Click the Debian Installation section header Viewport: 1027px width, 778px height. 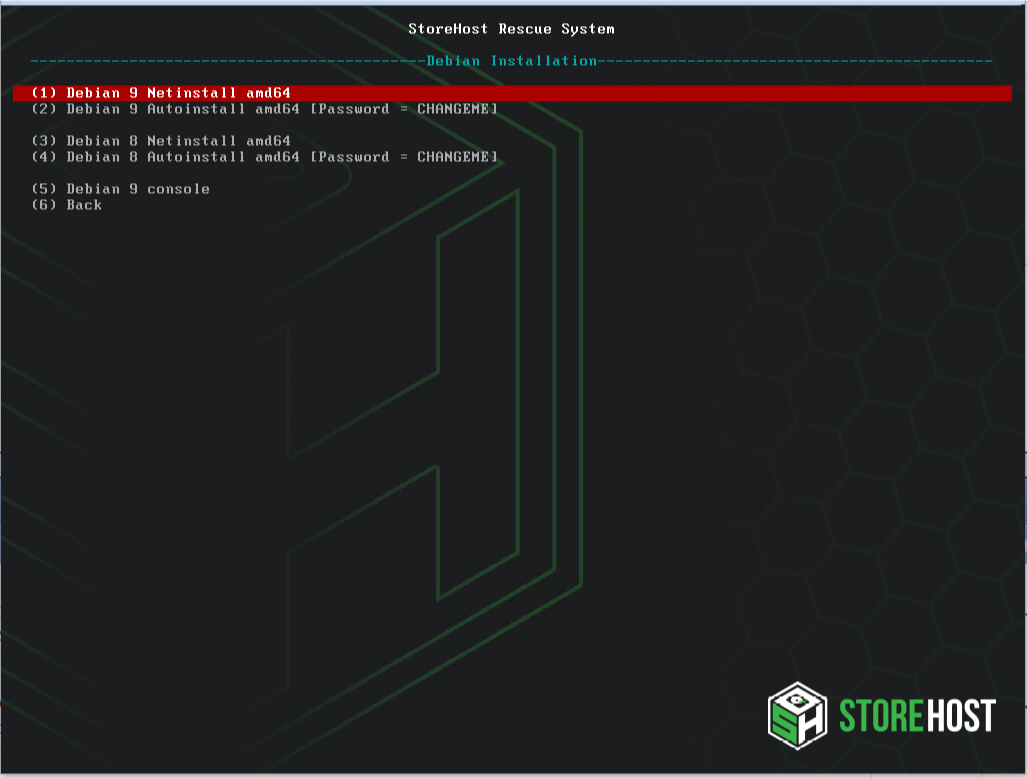click(x=511, y=61)
